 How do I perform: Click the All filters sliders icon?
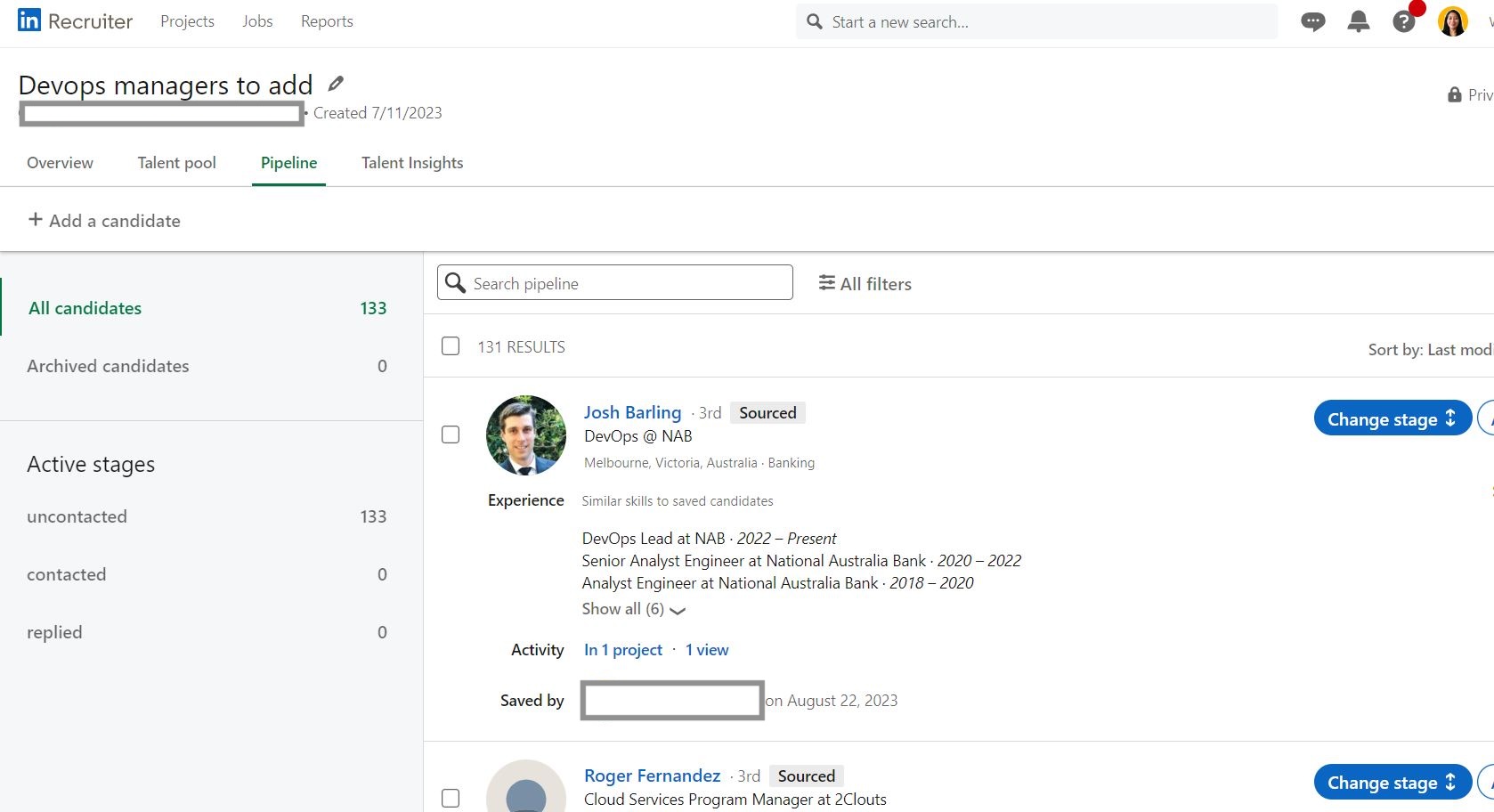click(x=827, y=282)
